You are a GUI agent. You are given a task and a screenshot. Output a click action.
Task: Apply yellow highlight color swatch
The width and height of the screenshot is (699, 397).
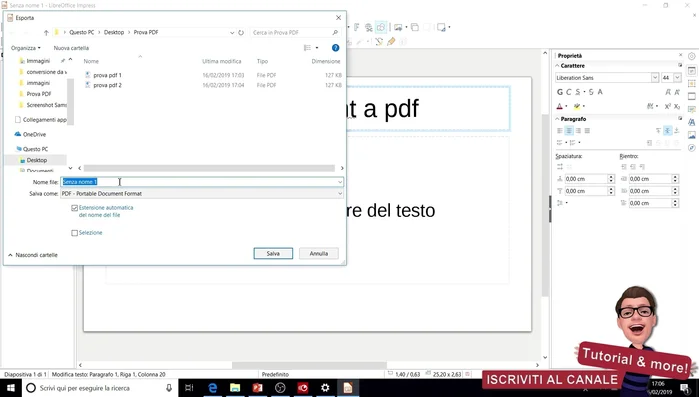[x=577, y=106]
